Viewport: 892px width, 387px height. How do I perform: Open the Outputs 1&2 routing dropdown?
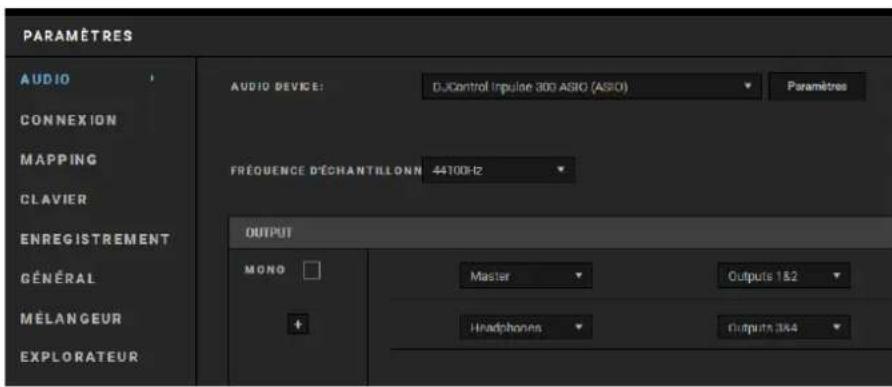[x=784, y=276]
